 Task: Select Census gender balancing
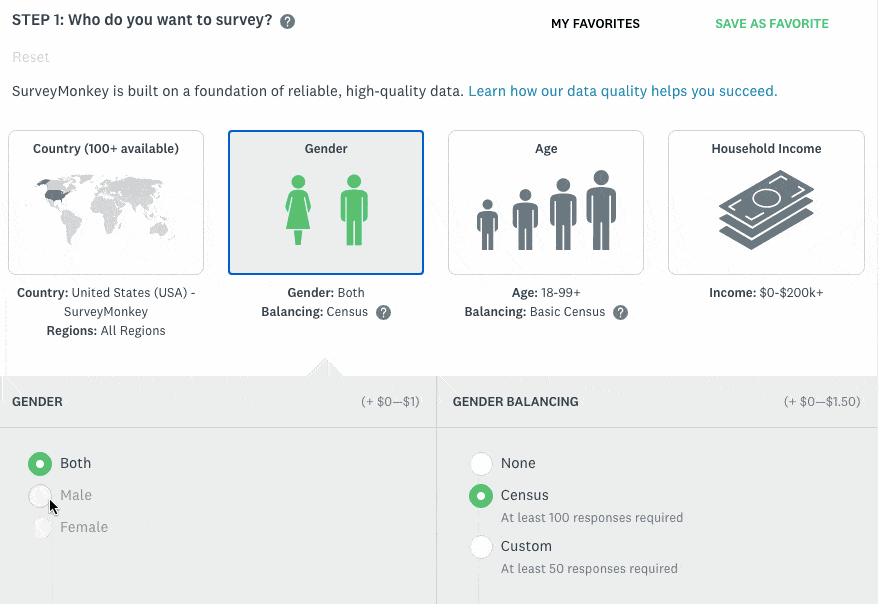[x=481, y=495]
